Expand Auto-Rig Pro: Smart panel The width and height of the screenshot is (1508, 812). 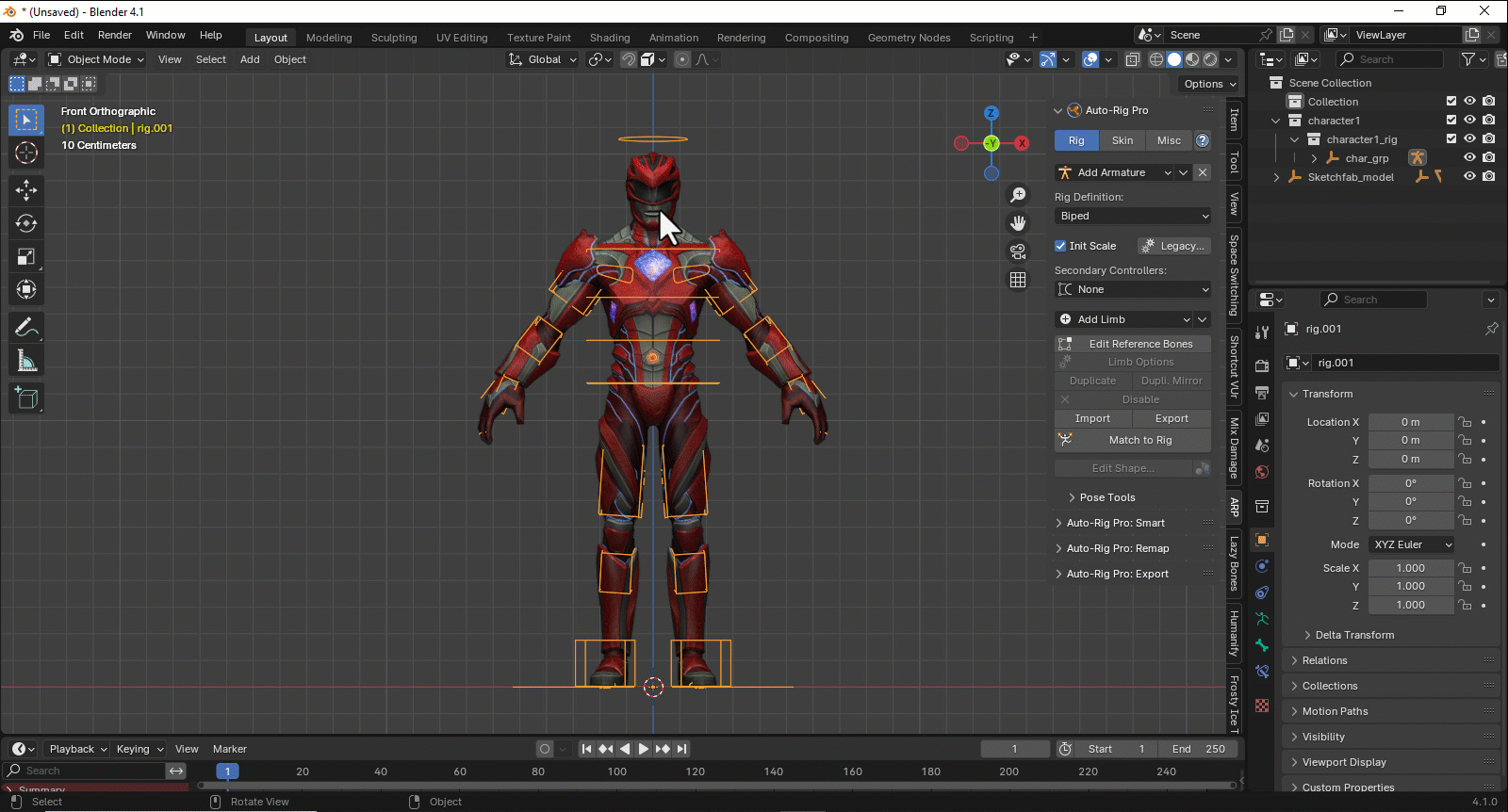click(1115, 523)
